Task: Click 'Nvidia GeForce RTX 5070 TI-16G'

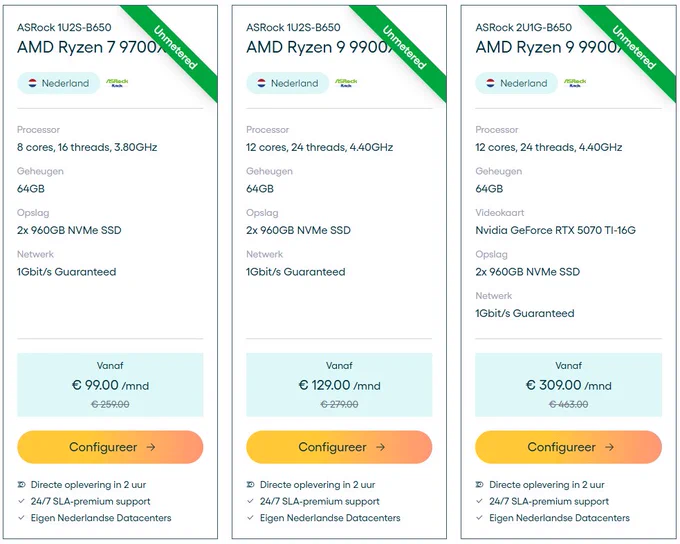Action: [x=556, y=230]
